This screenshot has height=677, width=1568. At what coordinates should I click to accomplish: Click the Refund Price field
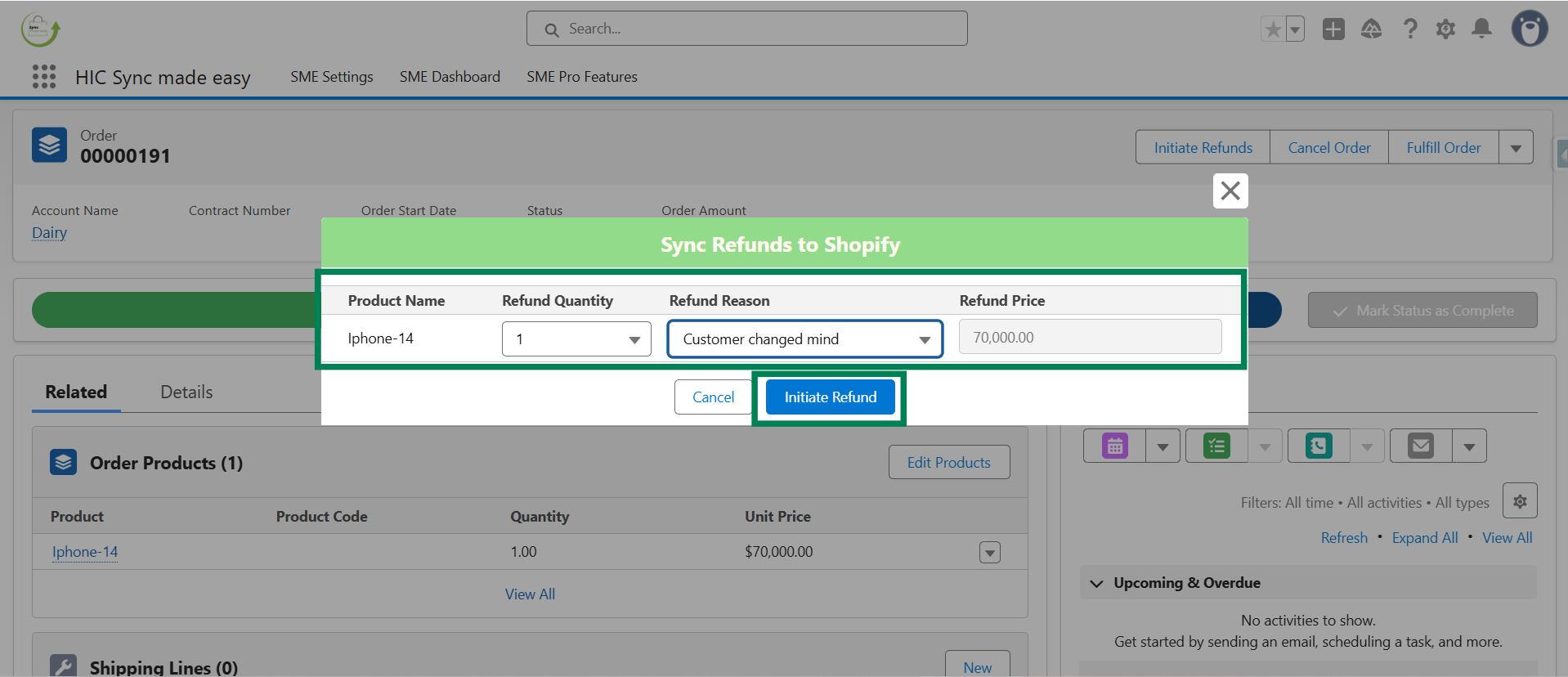tap(1091, 337)
